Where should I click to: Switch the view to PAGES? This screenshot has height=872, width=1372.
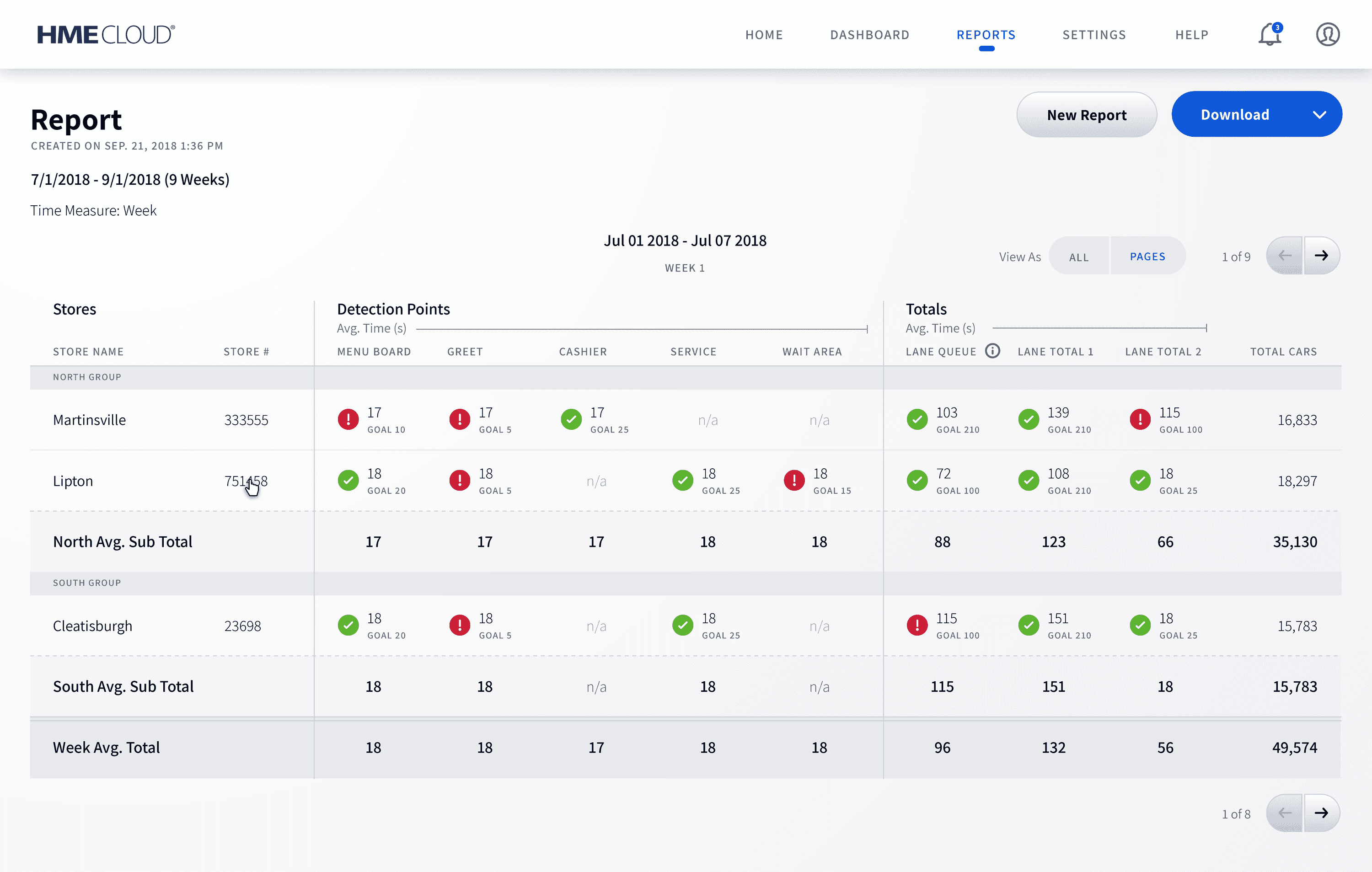coord(1147,257)
